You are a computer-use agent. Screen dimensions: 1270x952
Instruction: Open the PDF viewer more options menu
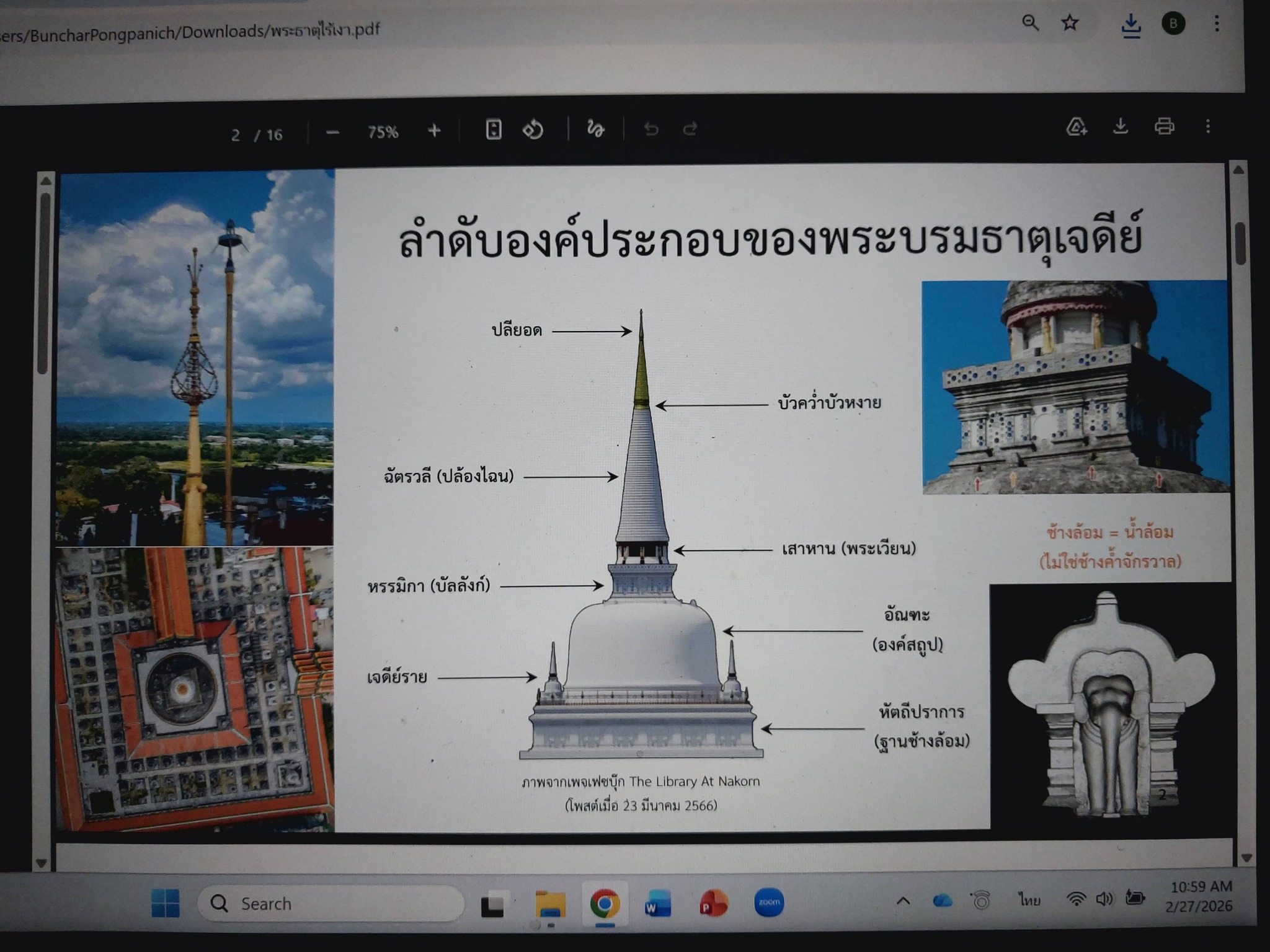click(x=1208, y=126)
